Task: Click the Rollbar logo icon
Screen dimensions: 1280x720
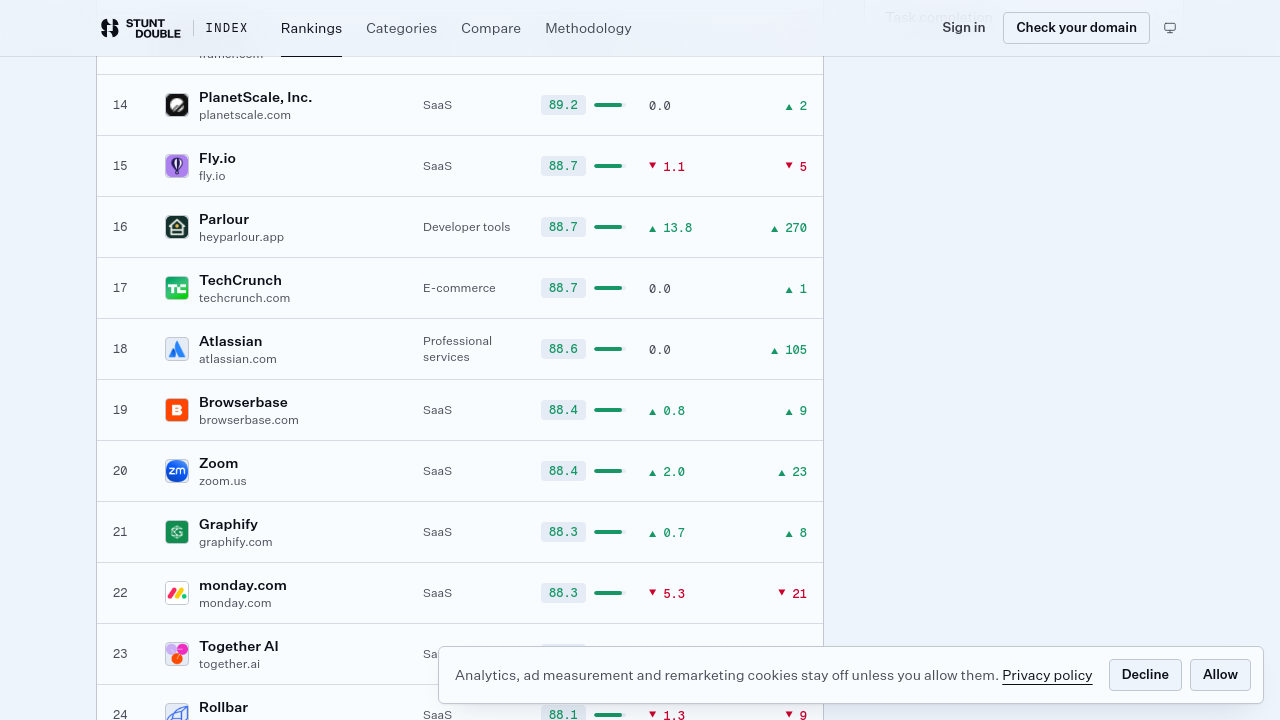Action: pyautogui.click(x=177, y=712)
